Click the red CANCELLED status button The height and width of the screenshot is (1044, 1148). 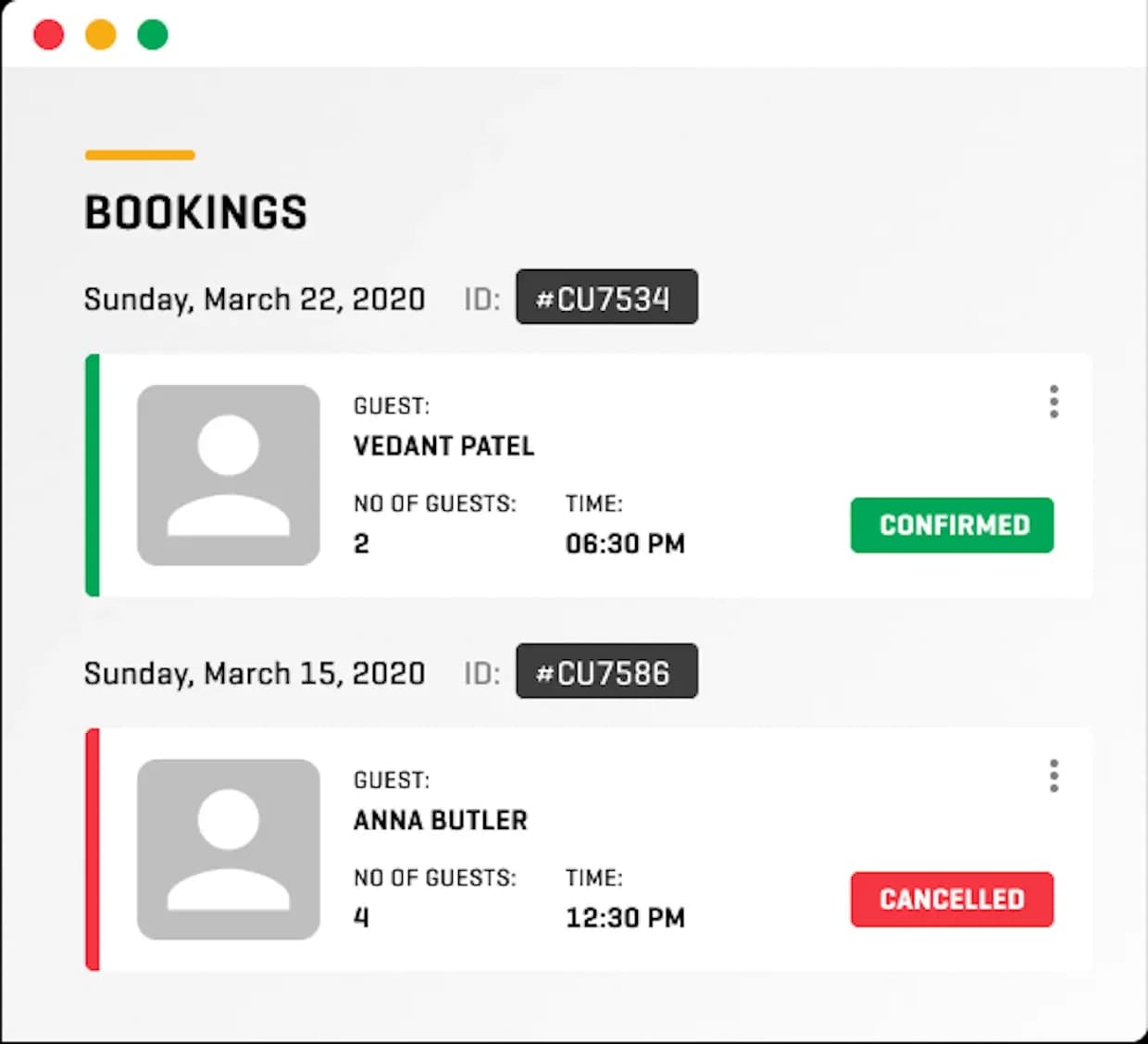tap(952, 899)
